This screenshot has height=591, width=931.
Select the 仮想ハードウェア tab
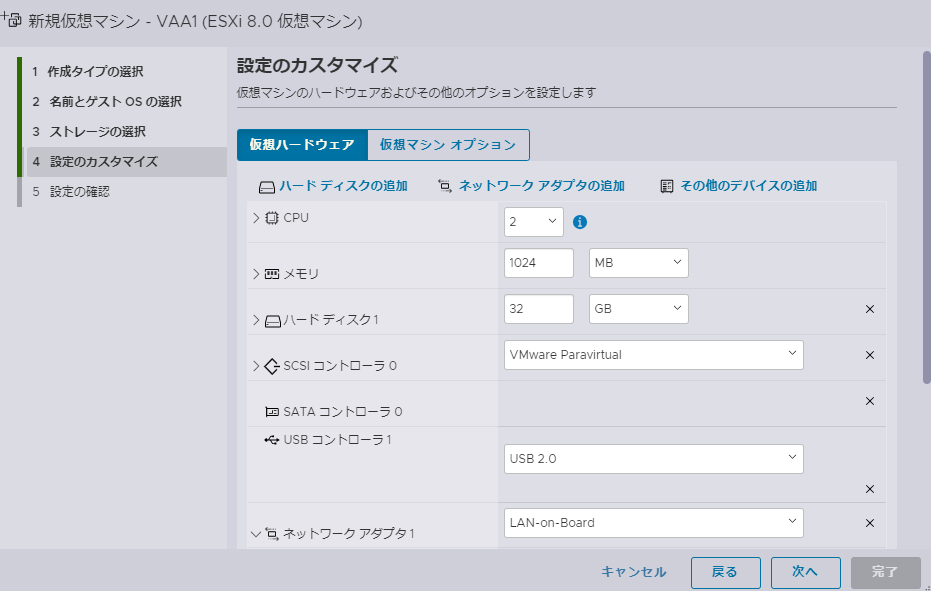click(302, 145)
